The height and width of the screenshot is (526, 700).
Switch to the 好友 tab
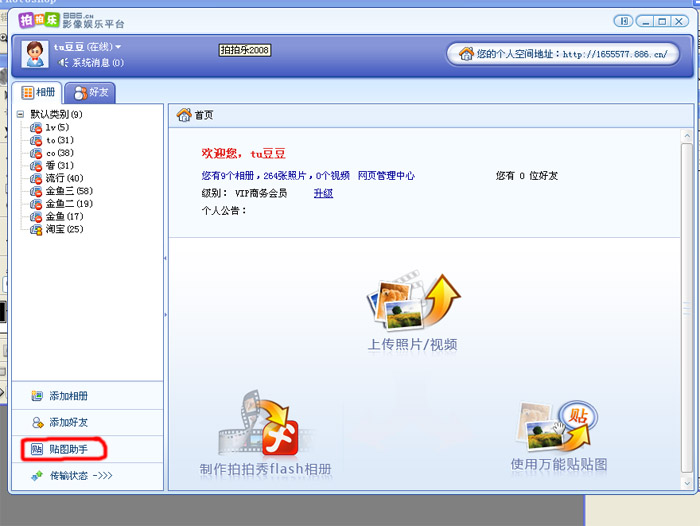click(x=91, y=92)
